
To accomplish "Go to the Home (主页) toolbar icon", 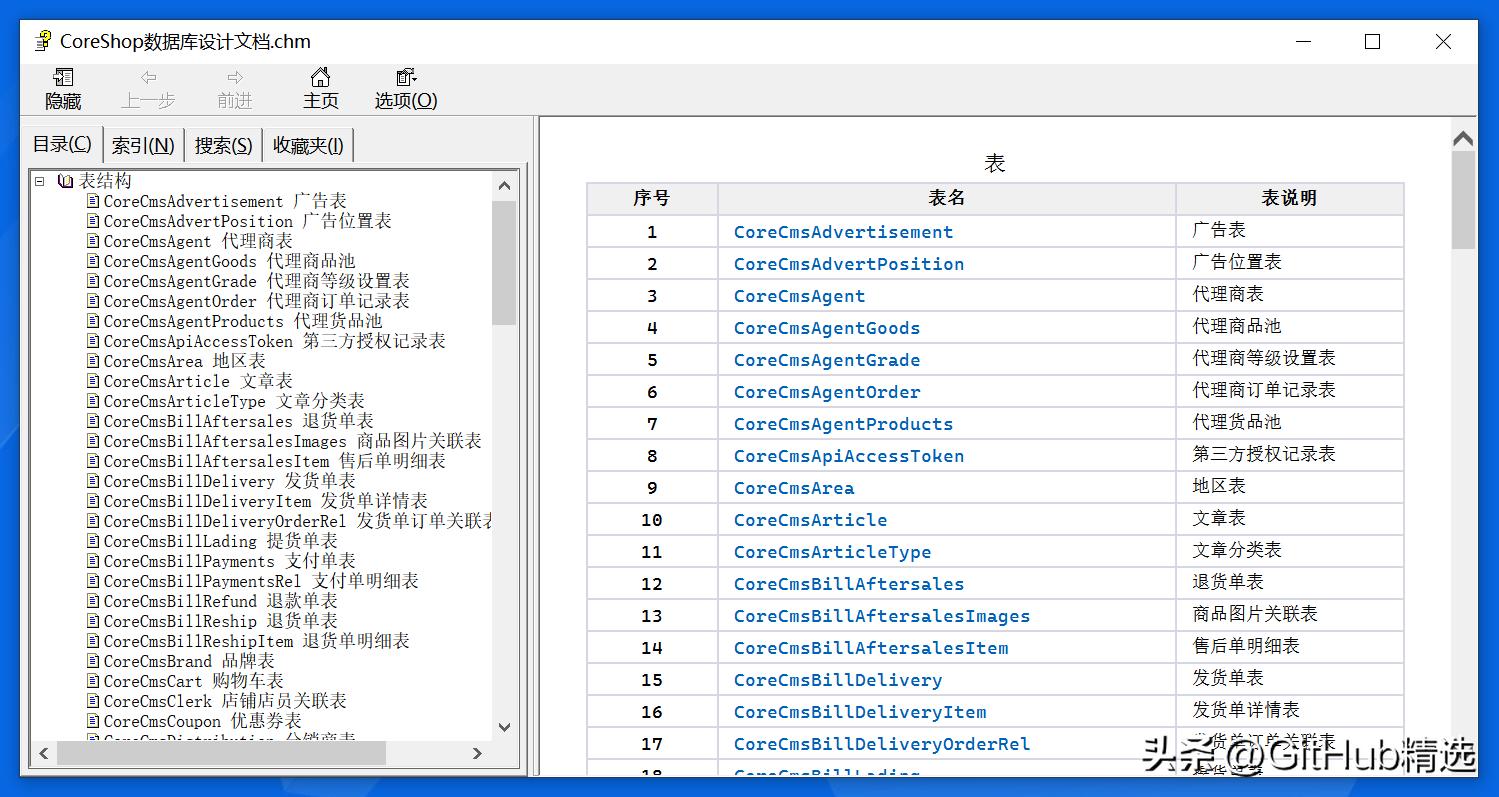I will coord(320,78).
